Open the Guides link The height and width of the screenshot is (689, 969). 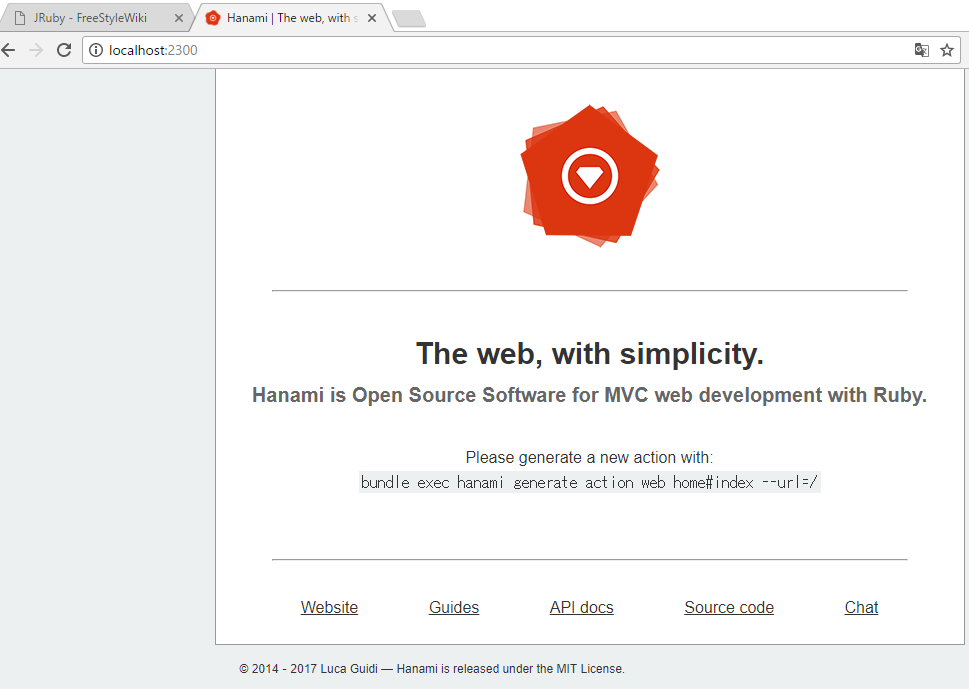454,607
